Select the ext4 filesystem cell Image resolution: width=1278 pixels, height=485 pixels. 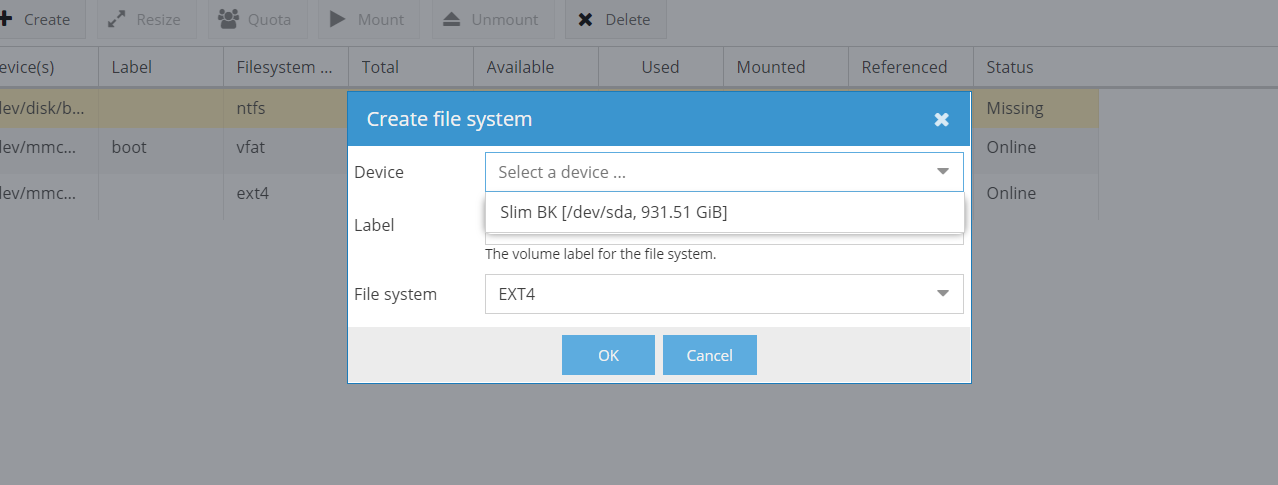(286, 193)
